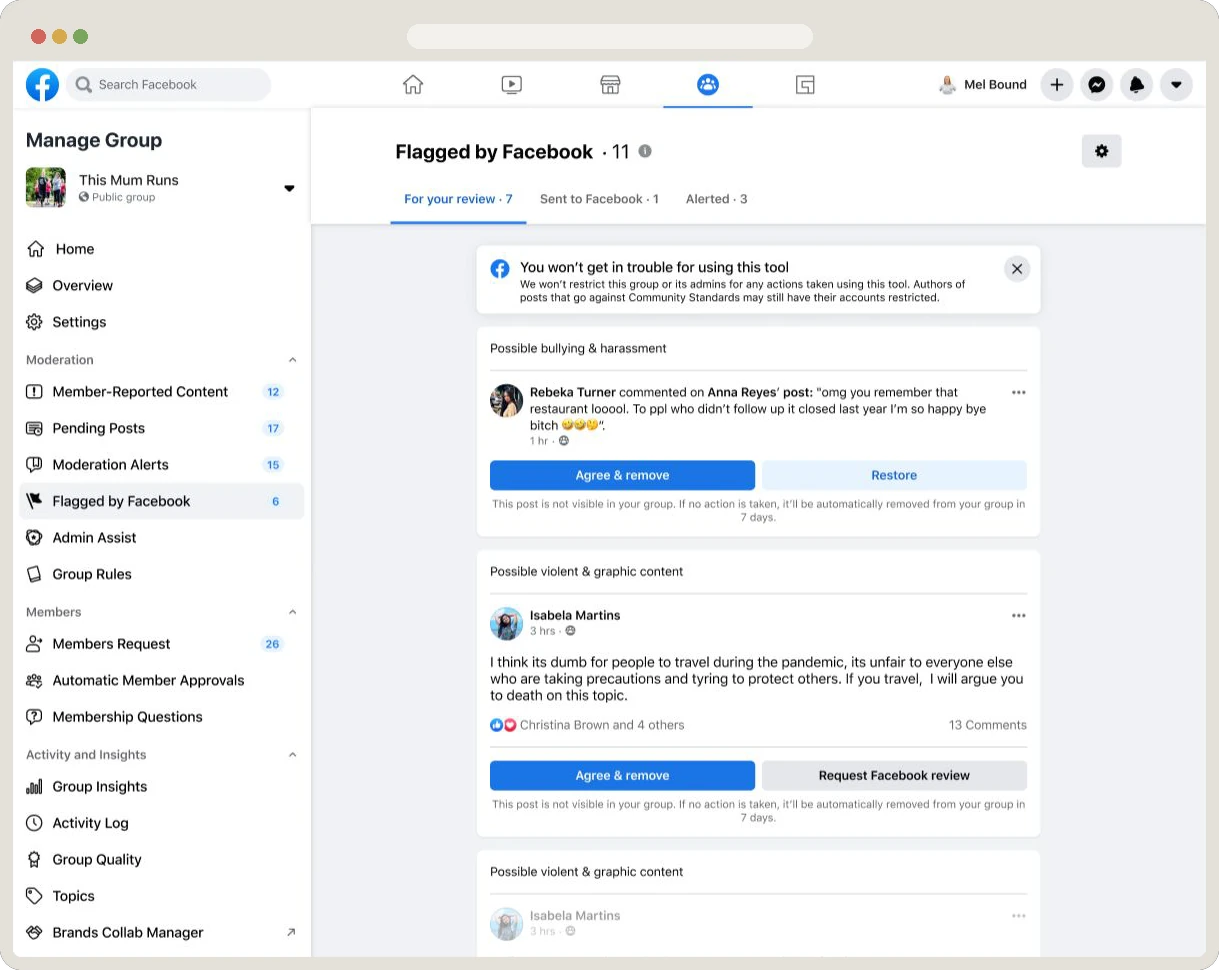
Task: Agree & remove Isabela Martins' travel post
Action: pyautogui.click(x=622, y=775)
